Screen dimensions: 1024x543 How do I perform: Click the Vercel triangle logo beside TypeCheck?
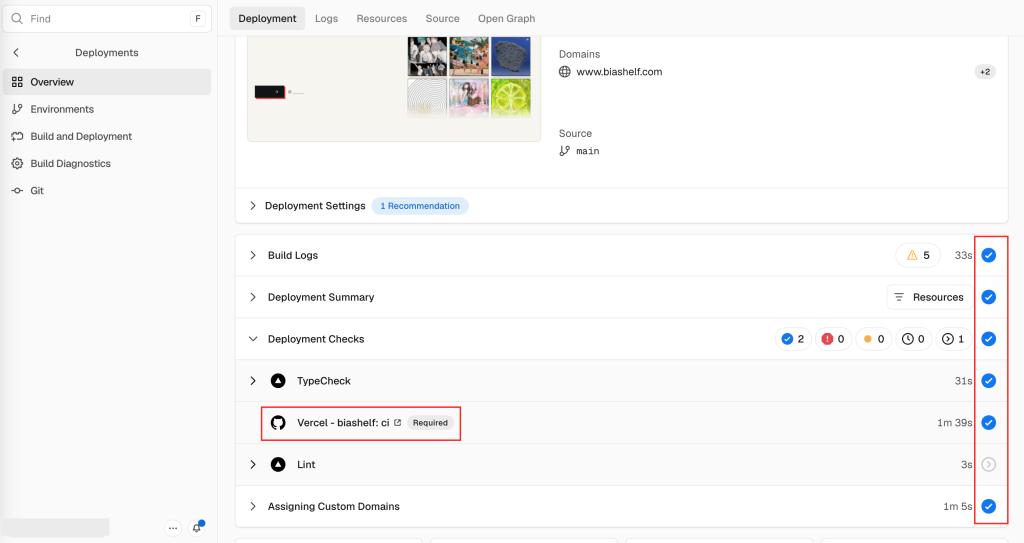tap(278, 380)
